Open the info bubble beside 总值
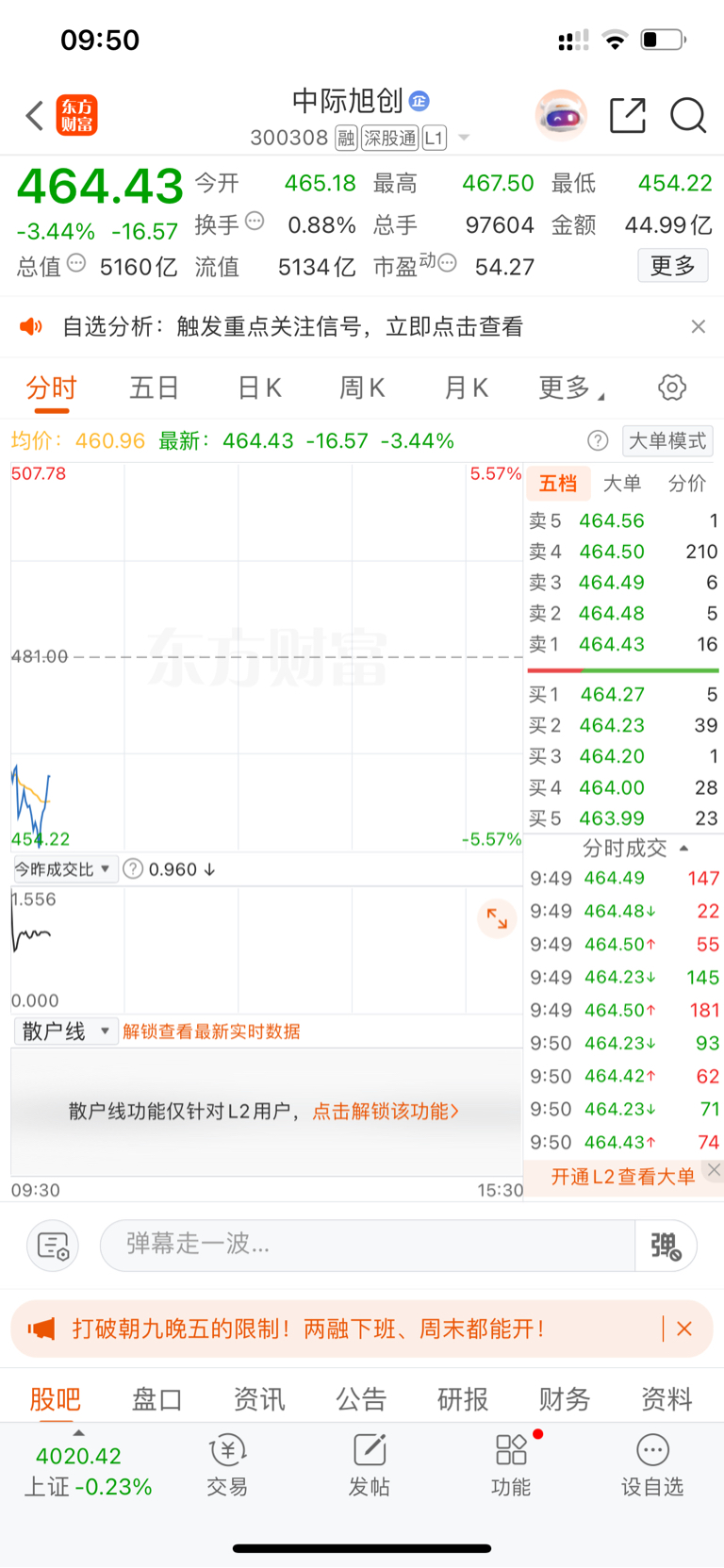724x1568 pixels. pyautogui.click(x=76, y=263)
